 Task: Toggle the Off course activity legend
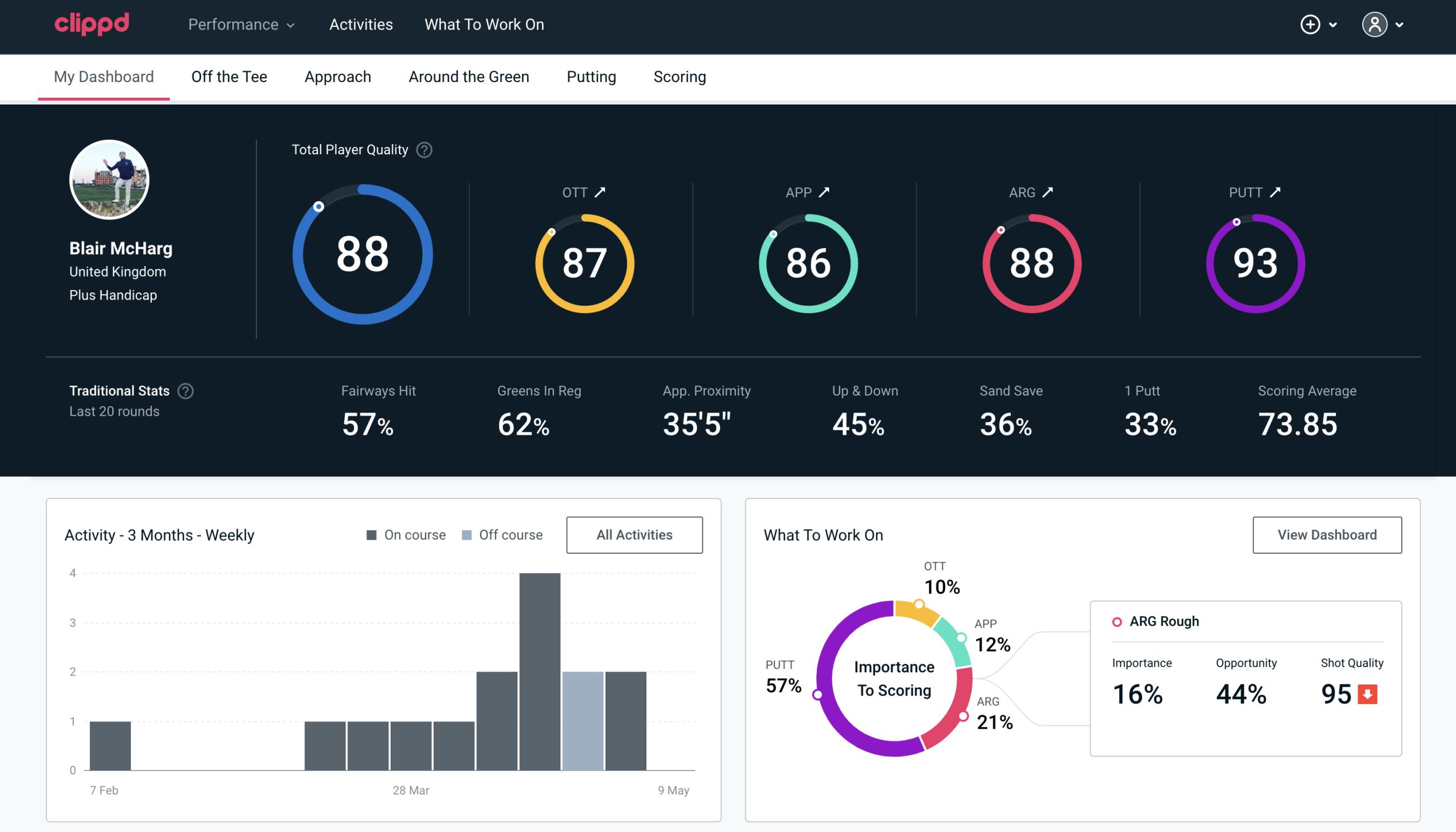(503, 535)
